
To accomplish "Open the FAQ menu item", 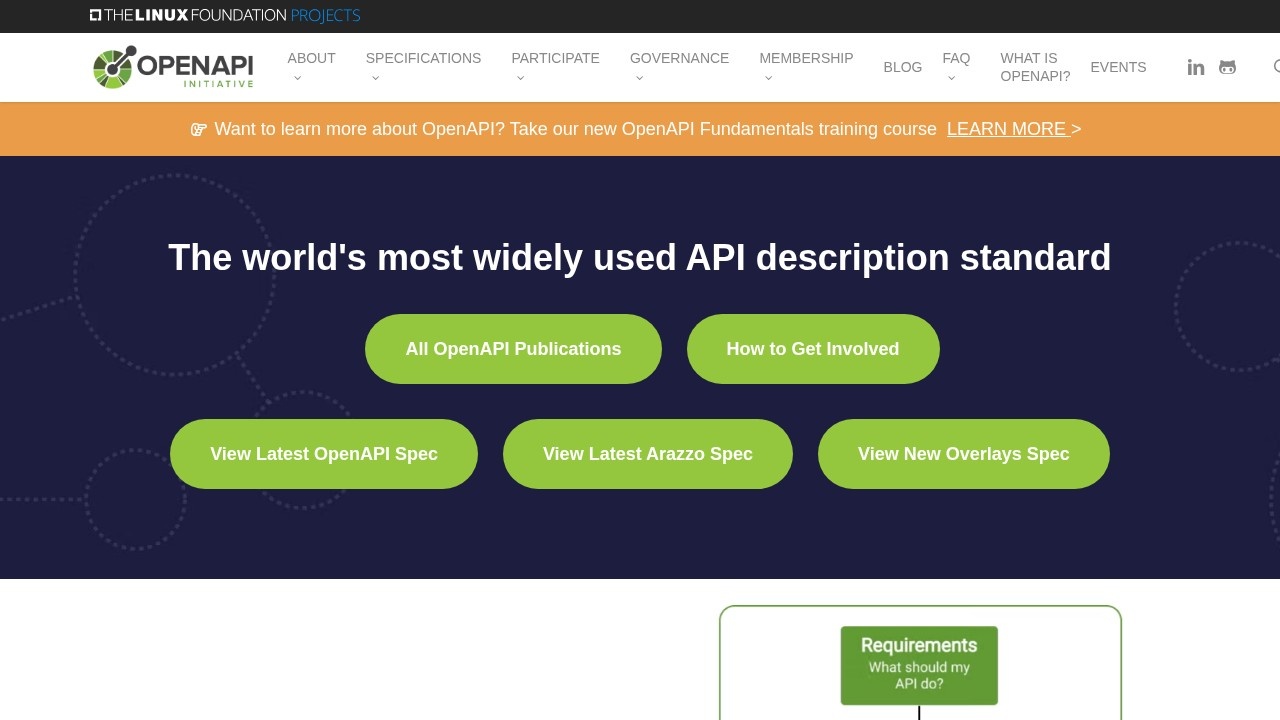I will (x=956, y=58).
